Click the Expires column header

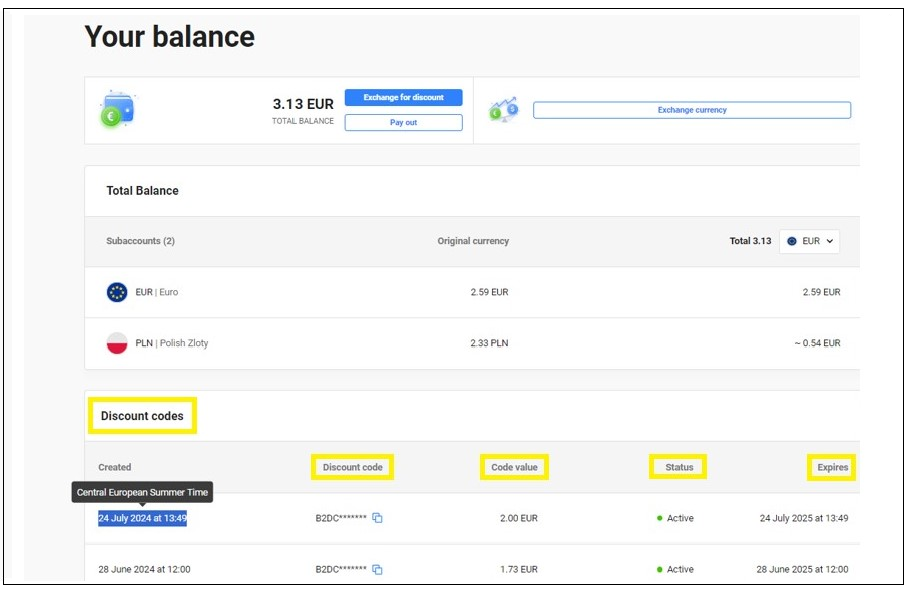[832, 467]
